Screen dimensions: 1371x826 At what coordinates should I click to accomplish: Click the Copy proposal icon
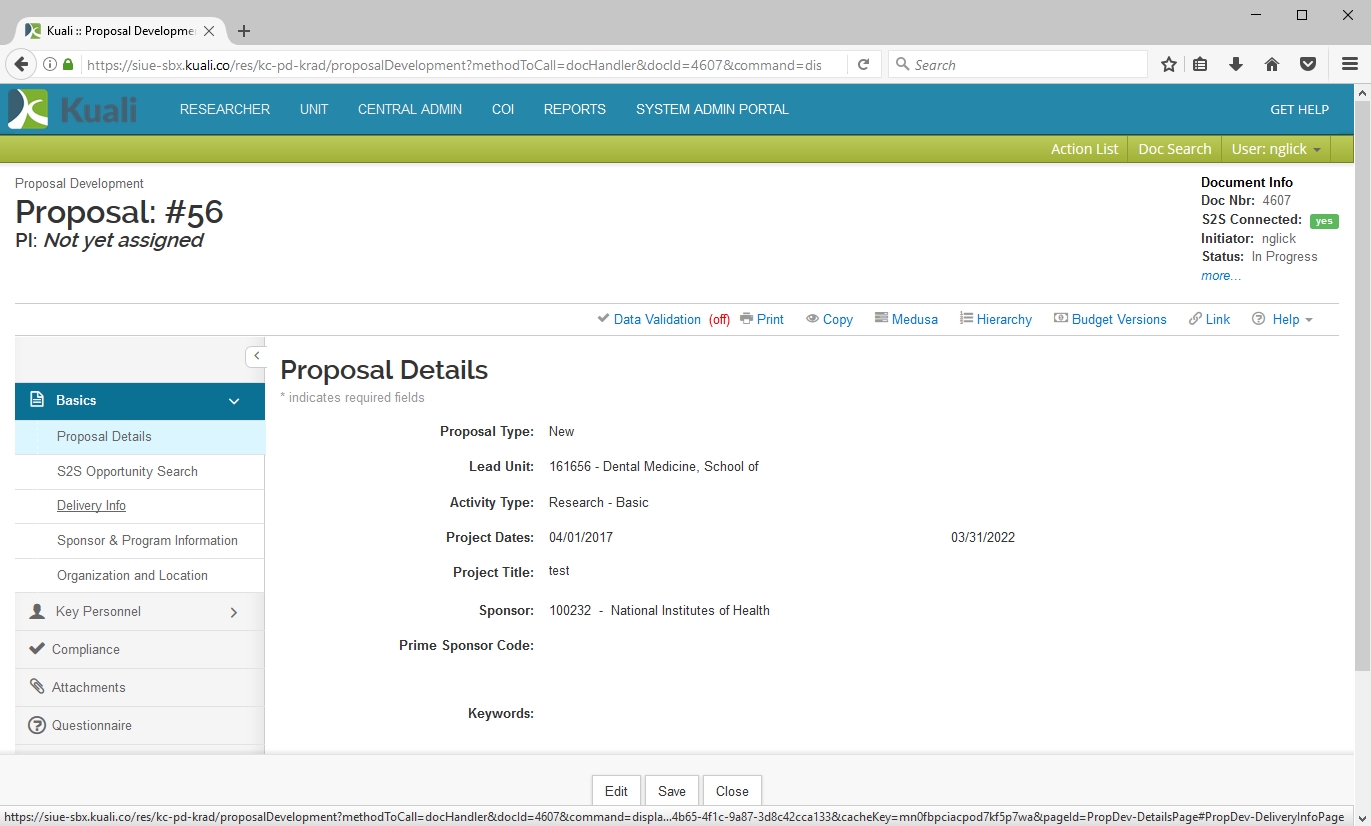tap(813, 319)
